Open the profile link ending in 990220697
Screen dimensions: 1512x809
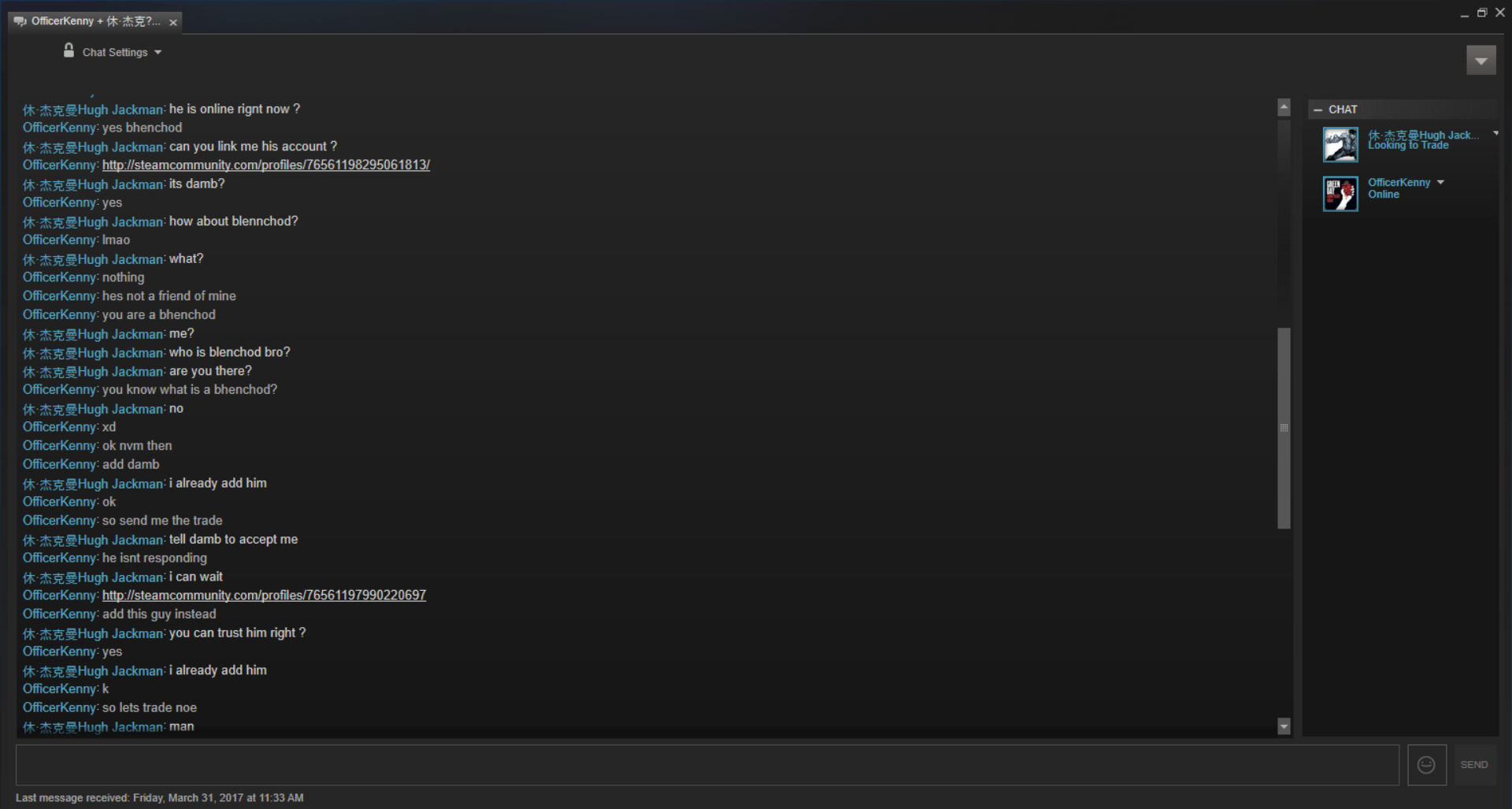click(x=264, y=595)
